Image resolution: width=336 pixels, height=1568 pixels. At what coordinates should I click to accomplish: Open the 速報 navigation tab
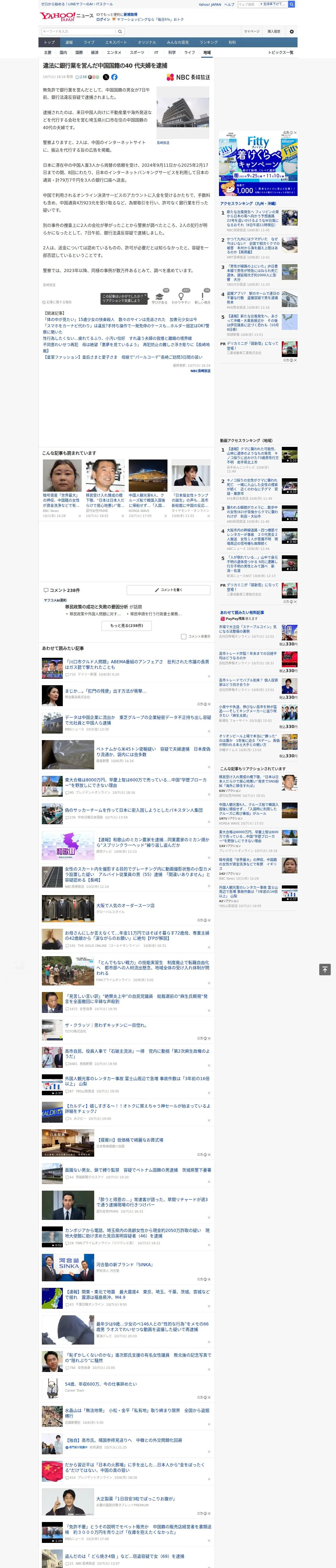point(69,43)
